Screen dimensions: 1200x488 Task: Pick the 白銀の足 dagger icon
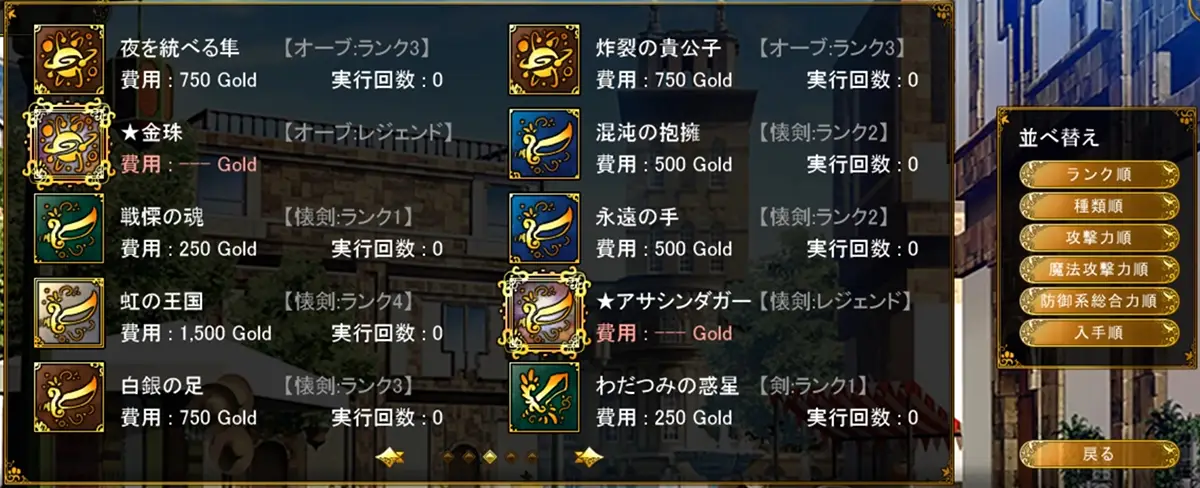click(x=69, y=398)
